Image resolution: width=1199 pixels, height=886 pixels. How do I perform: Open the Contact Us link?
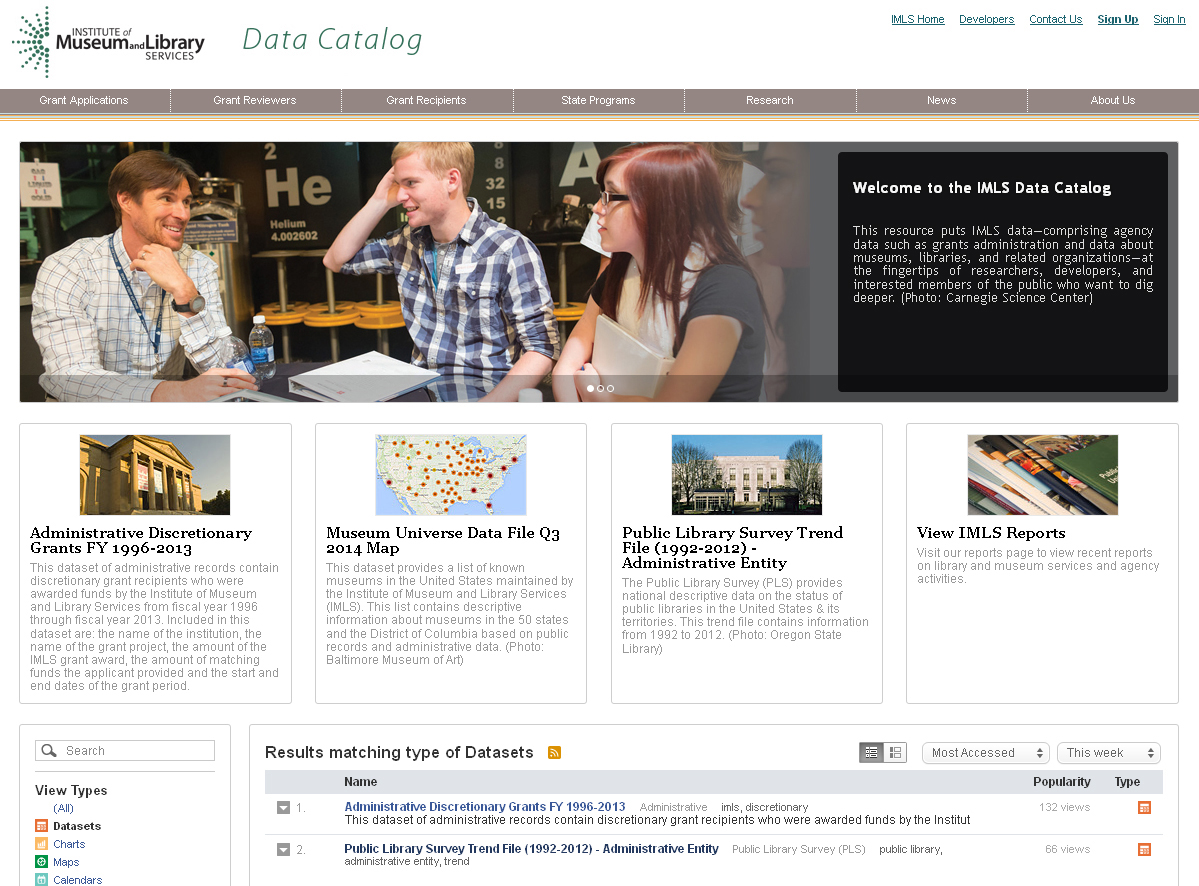point(1055,19)
